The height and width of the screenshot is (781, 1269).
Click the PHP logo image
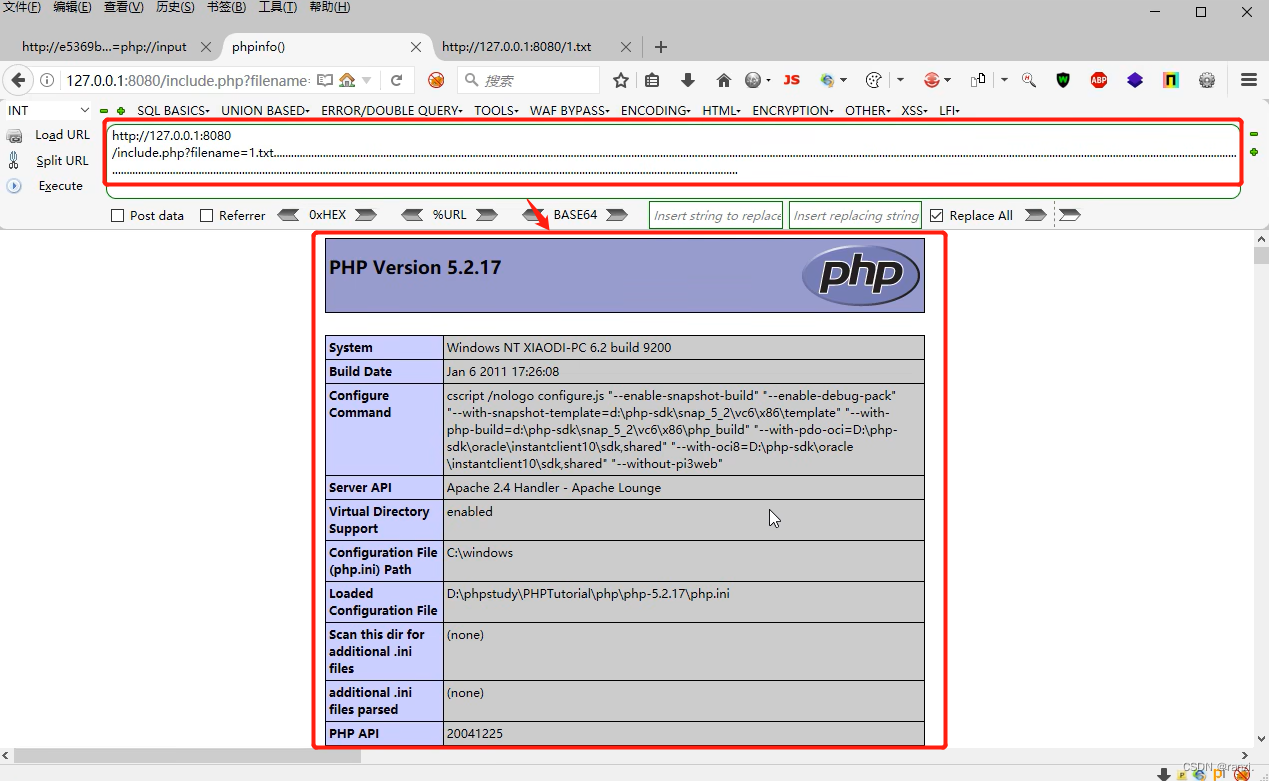[860, 275]
